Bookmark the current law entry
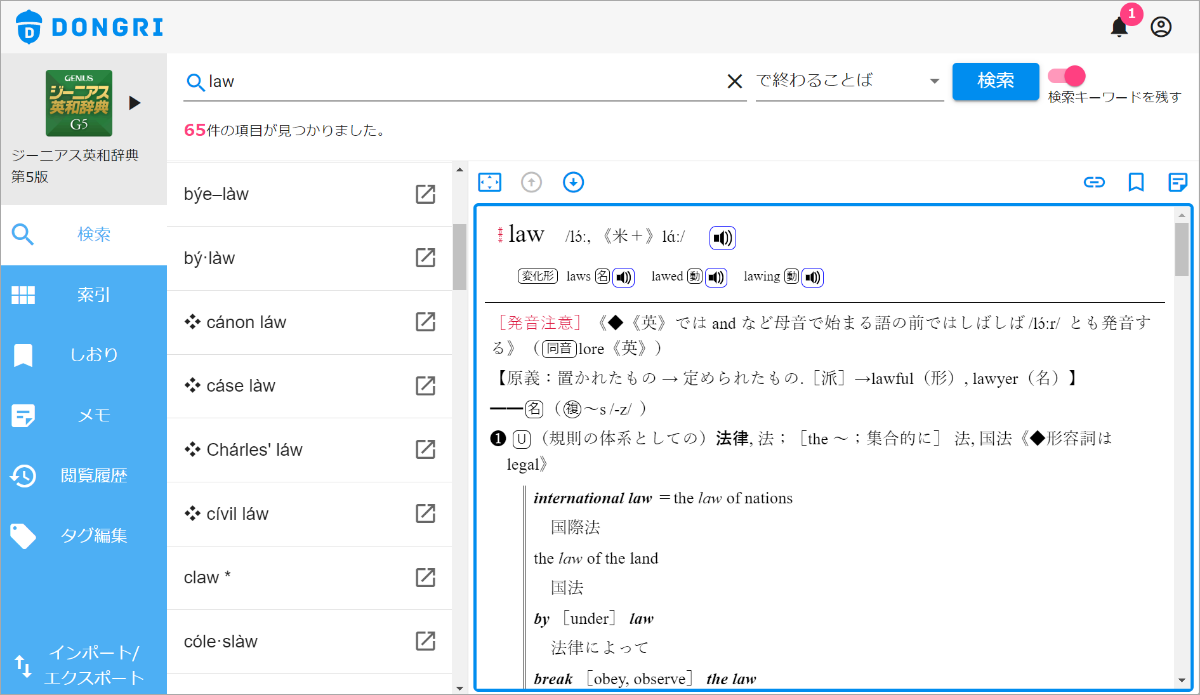 (1136, 182)
